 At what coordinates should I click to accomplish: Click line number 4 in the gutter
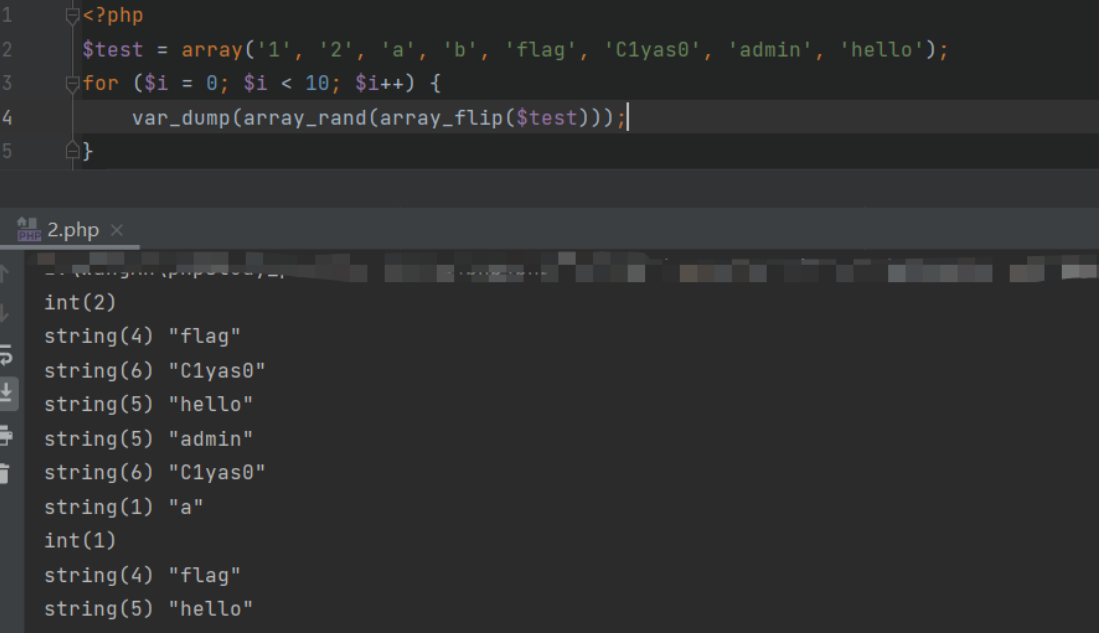7,118
